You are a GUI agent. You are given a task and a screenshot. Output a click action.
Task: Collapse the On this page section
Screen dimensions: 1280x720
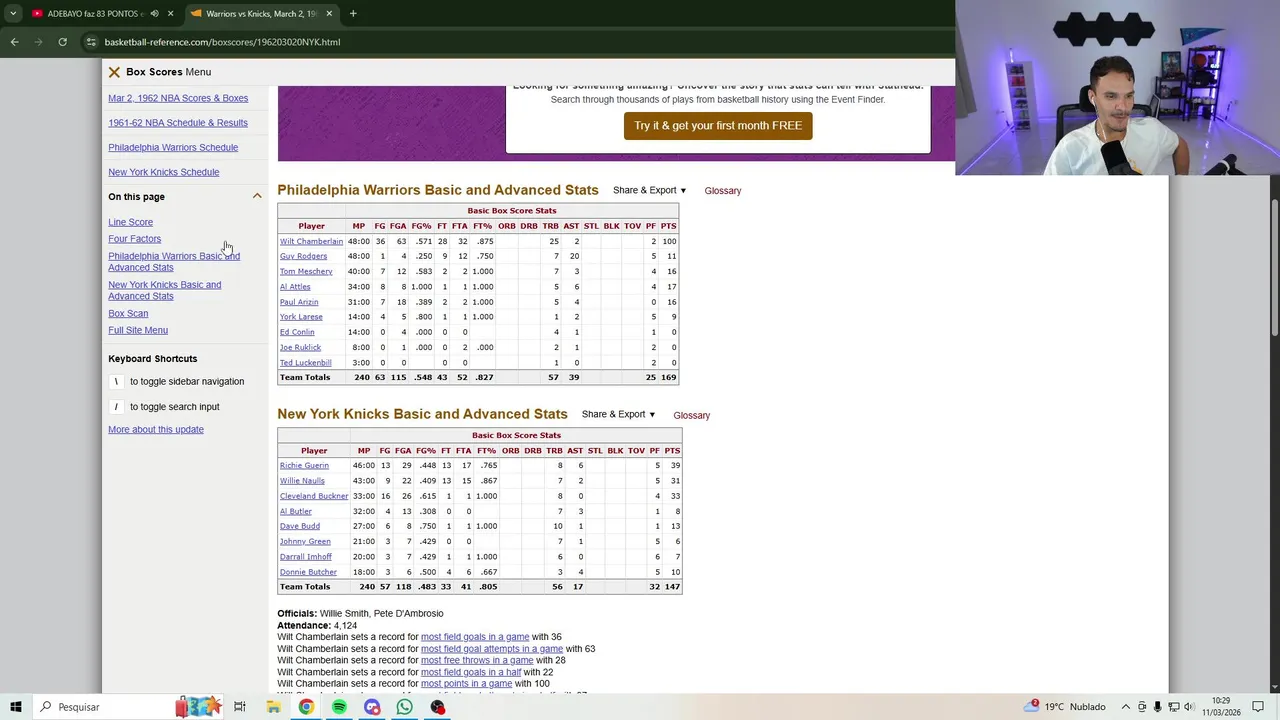point(257,196)
